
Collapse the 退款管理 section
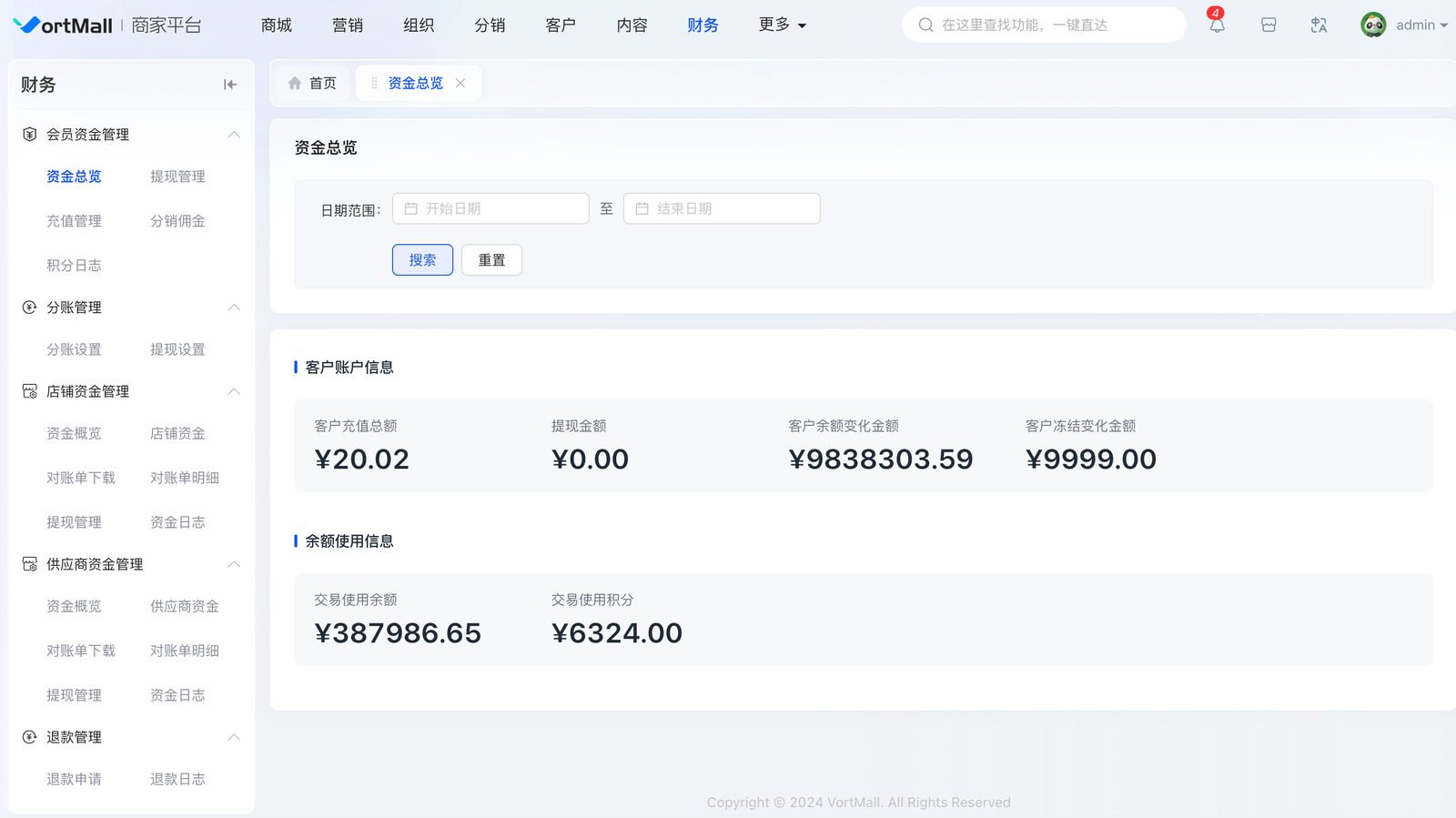pos(234,737)
